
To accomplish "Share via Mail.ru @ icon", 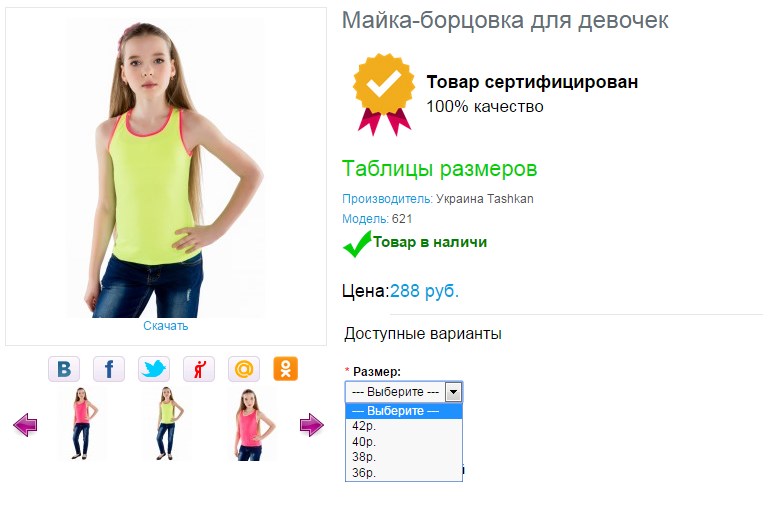I will click(244, 369).
